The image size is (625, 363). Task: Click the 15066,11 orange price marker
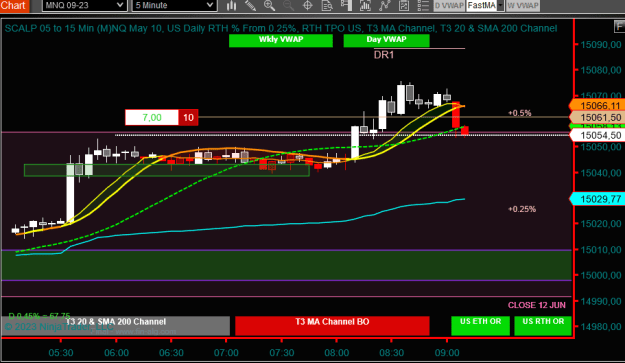pos(597,106)
